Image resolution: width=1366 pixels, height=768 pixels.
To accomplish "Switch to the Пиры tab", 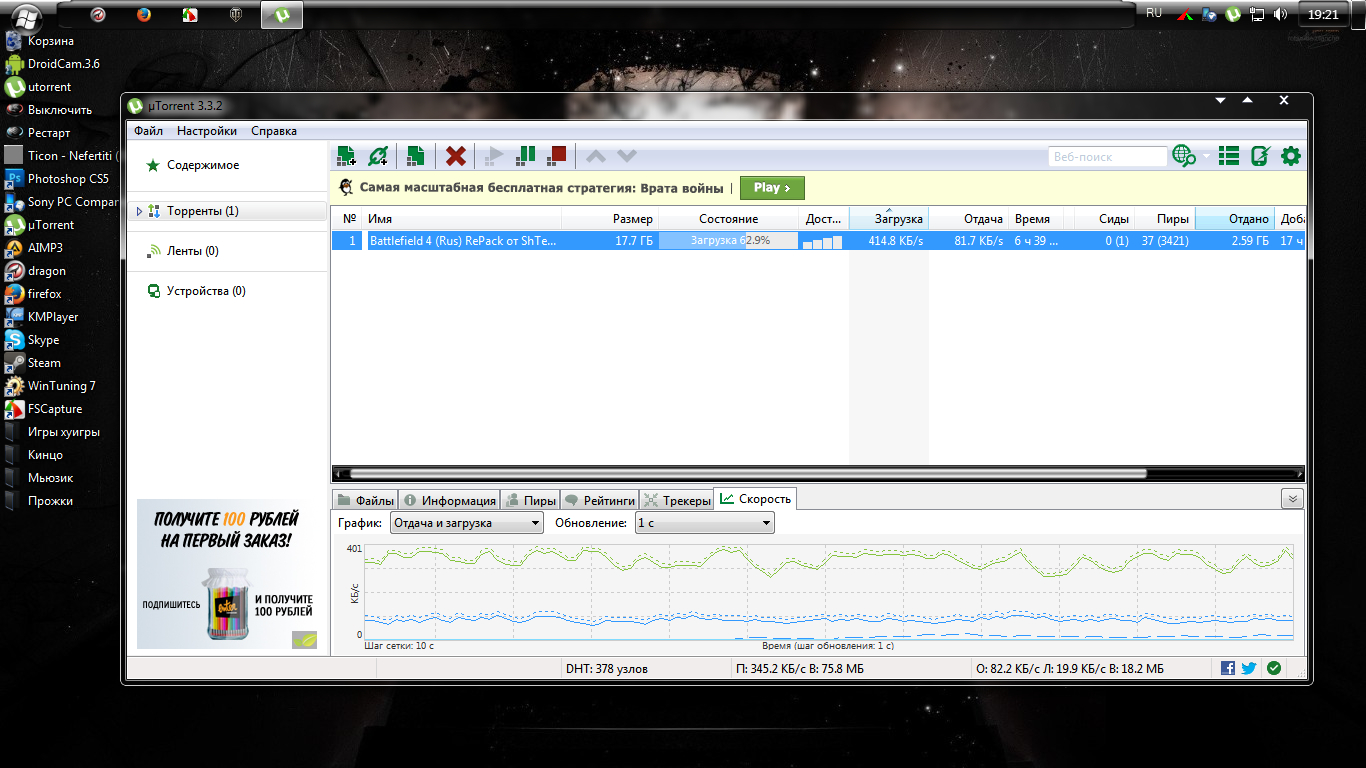I will coord(529,500).
